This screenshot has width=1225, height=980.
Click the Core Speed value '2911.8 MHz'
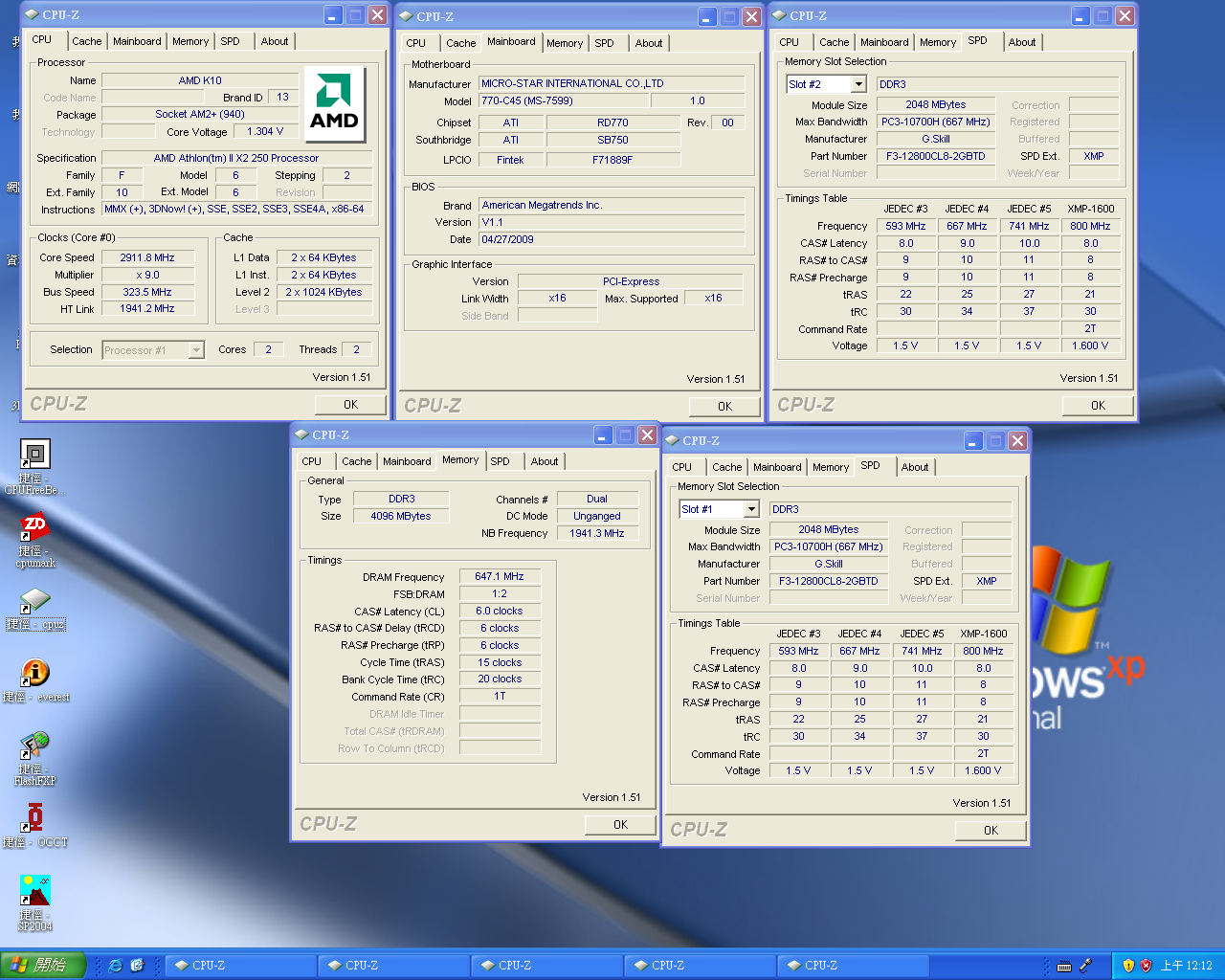coord(147,257)
